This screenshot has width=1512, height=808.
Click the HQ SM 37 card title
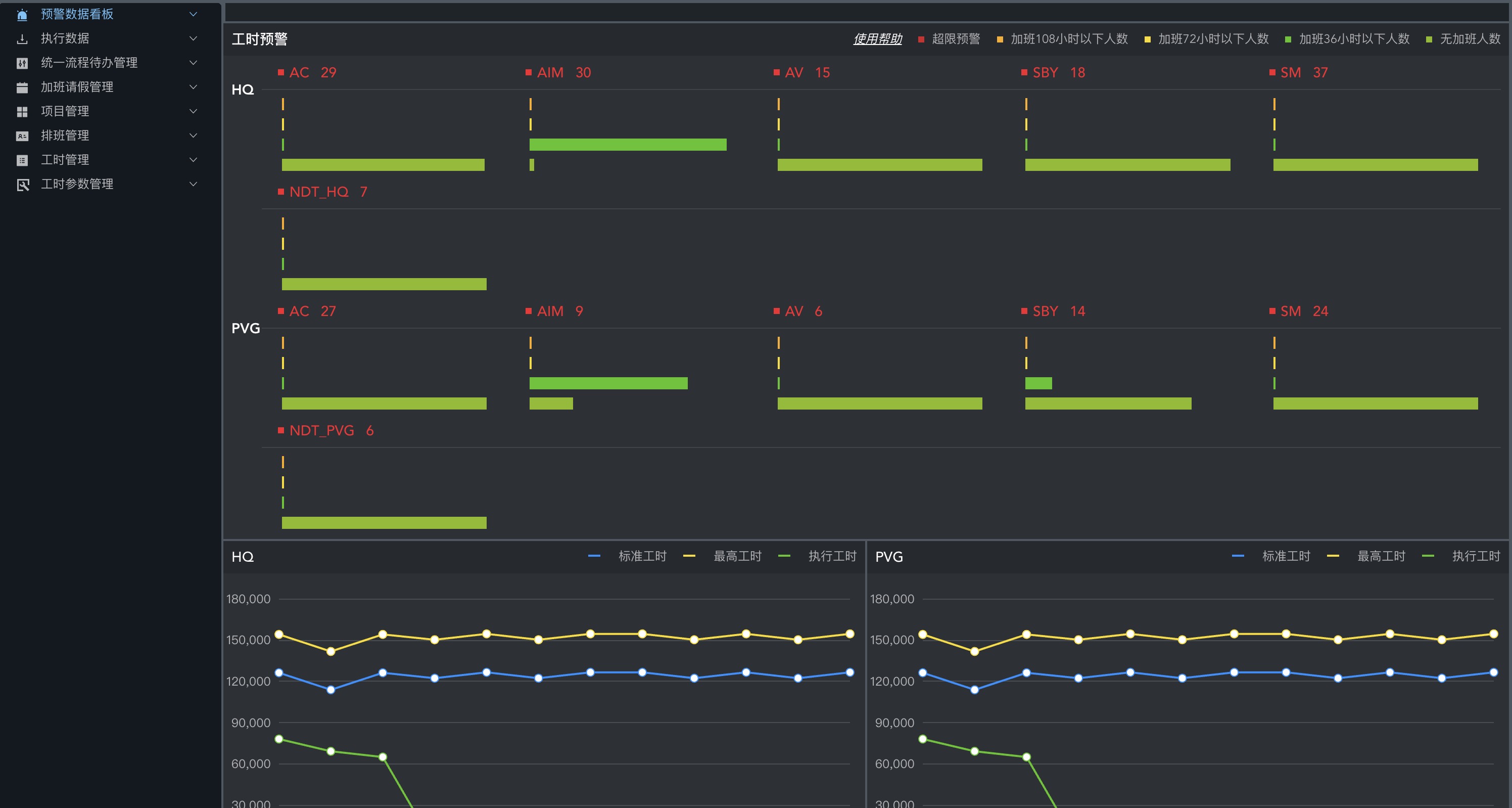(x=1299, y=73)
